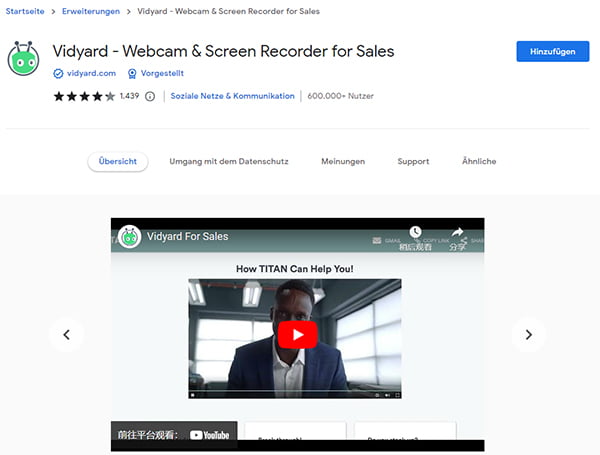Click the Vorgestellt label

pyautogui.click(x=162, y=73)
